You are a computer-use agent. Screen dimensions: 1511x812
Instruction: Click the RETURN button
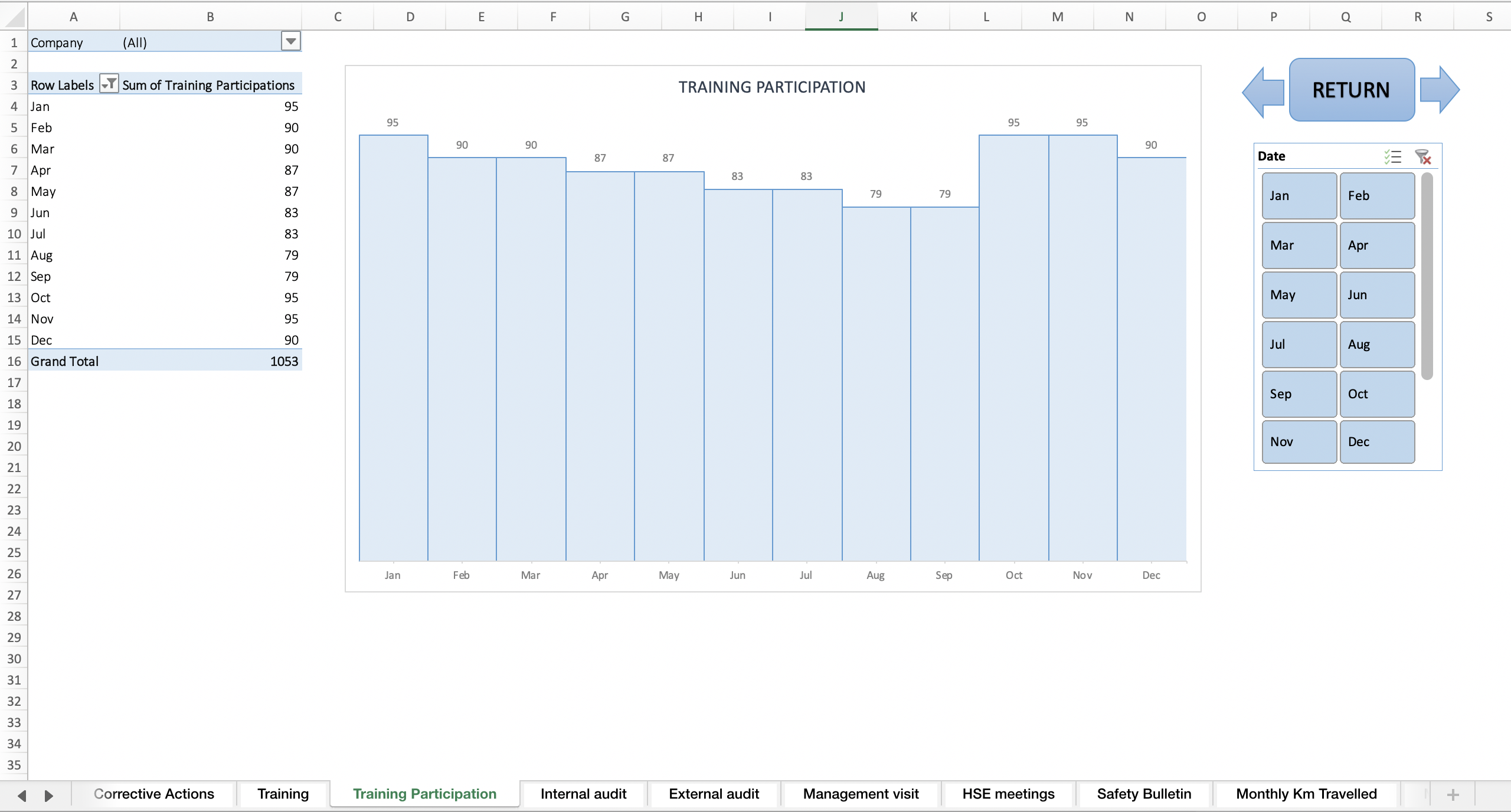click(x=1350, y=90)
